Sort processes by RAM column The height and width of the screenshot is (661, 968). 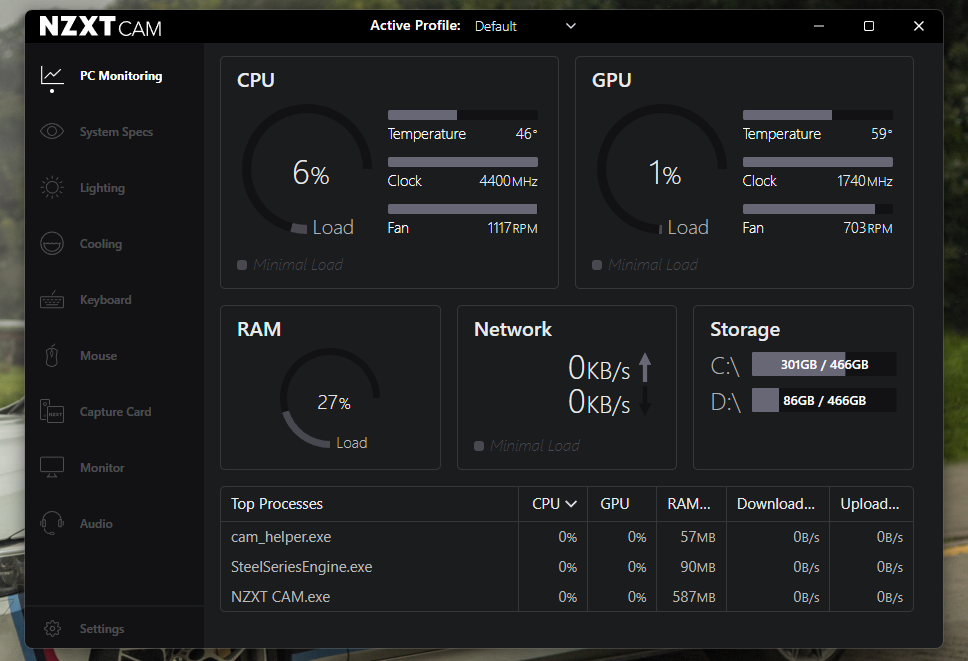pyautogui.click(x=689, y=504)
